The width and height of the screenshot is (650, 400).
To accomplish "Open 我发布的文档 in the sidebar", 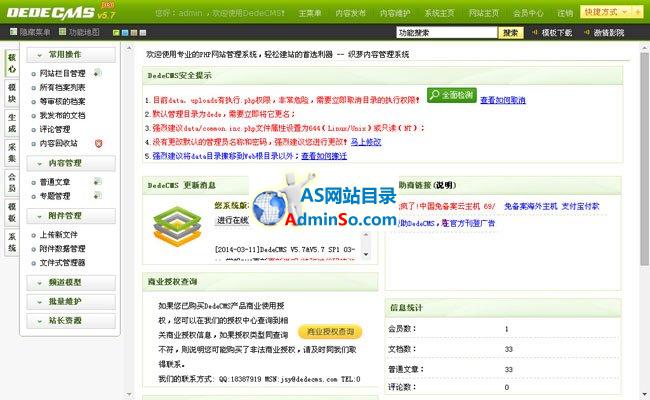I will pyautogui.click(x=62, y=116).
